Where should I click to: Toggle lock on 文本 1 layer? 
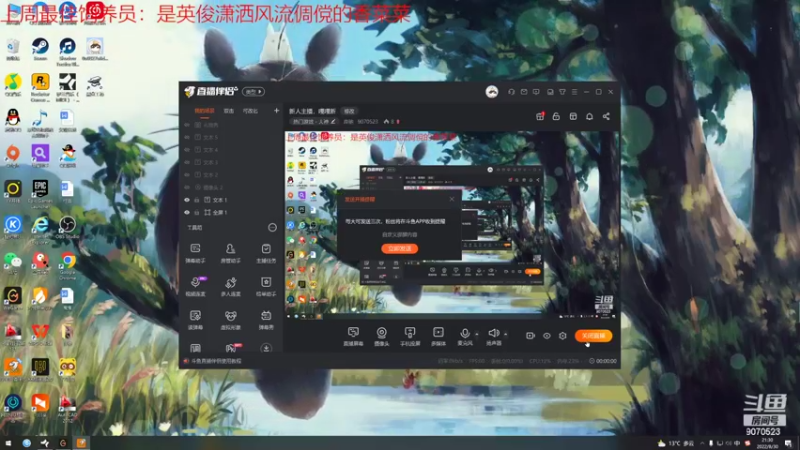[x=196, y=200]
